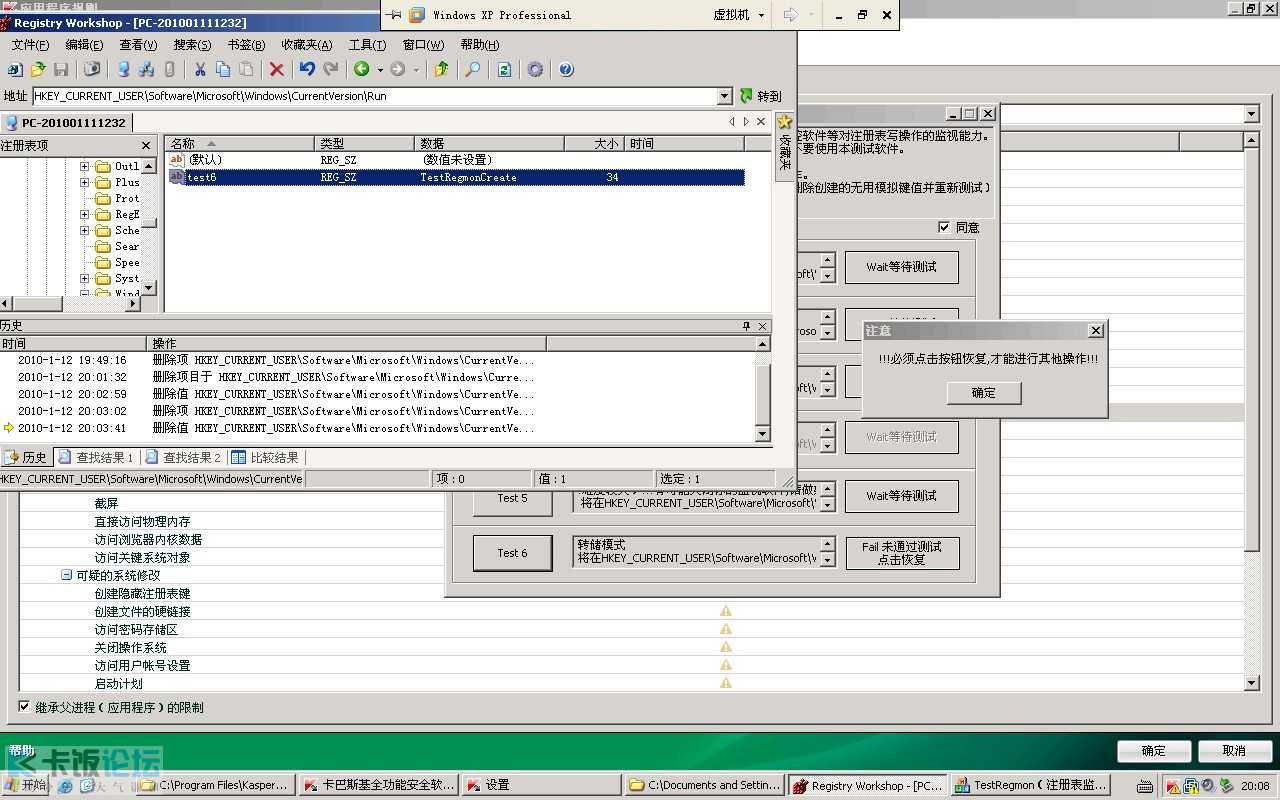Click the registry tree horizontal scrollbar thumb

[x=37, y=303]
